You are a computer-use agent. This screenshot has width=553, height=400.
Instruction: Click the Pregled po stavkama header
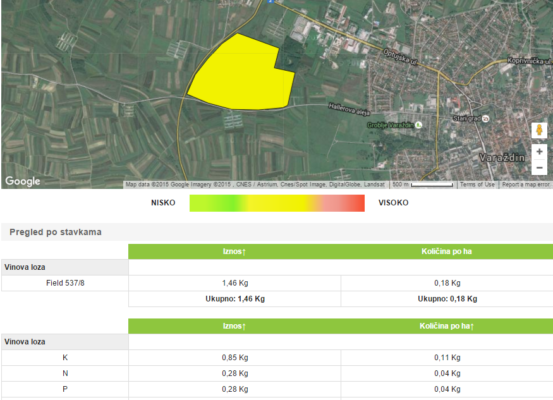[55, 232]
